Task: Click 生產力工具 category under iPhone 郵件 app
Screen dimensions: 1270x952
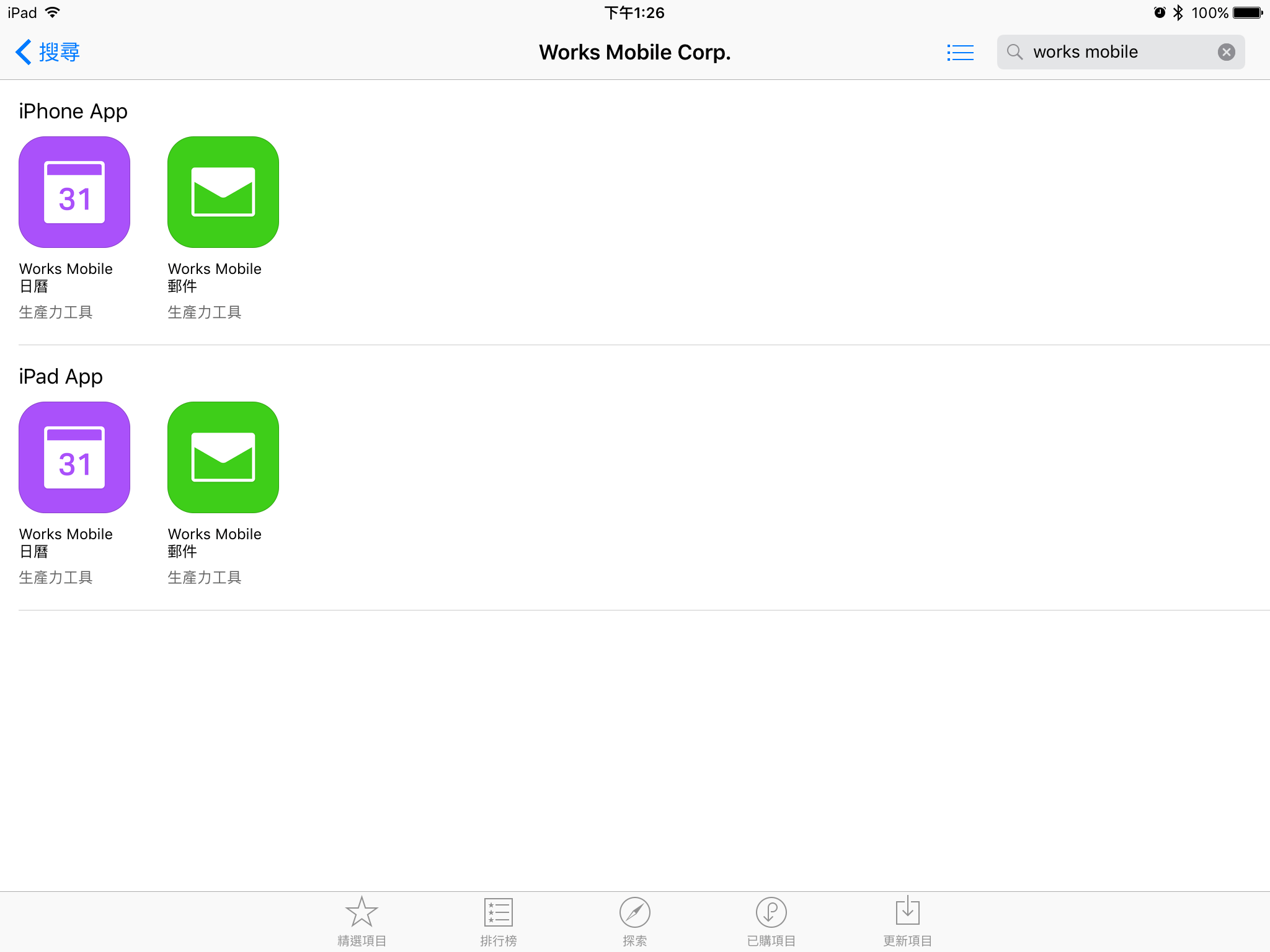Action: click(205, 312)
